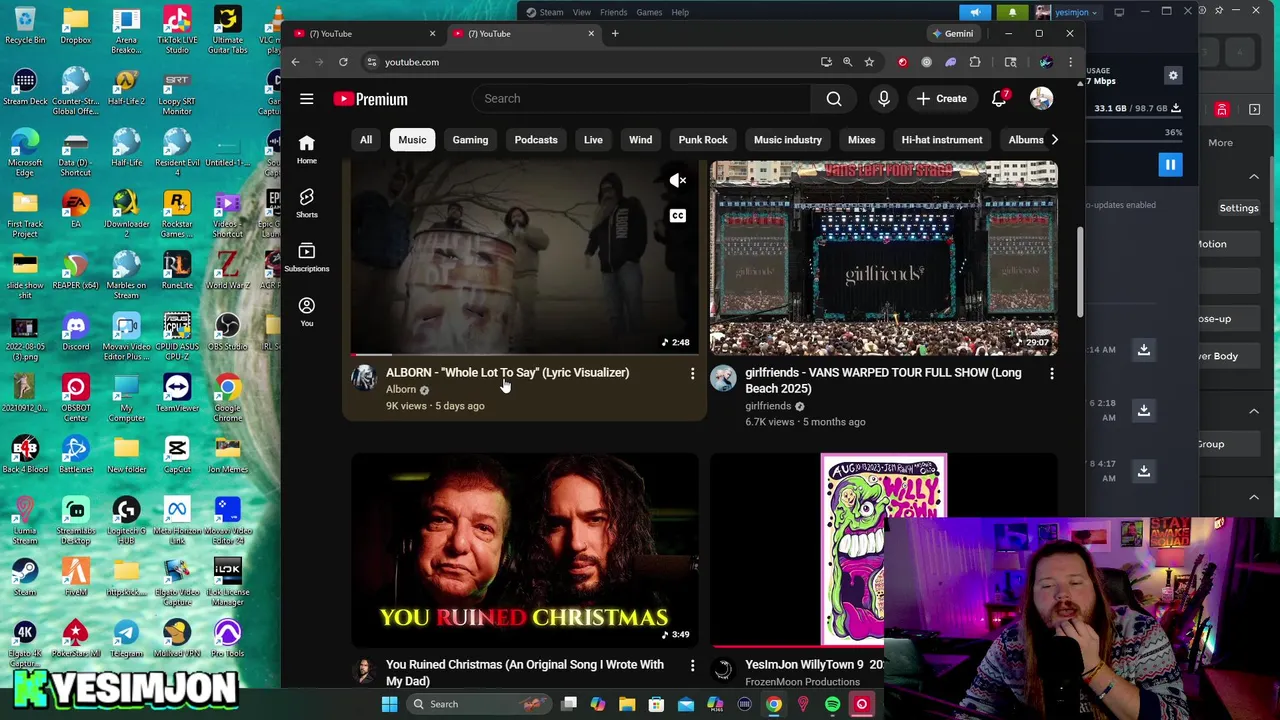This screenshot has width=1280, height=720.
Task: Bookmark this page with the star
Action: (x=869, y=62)
